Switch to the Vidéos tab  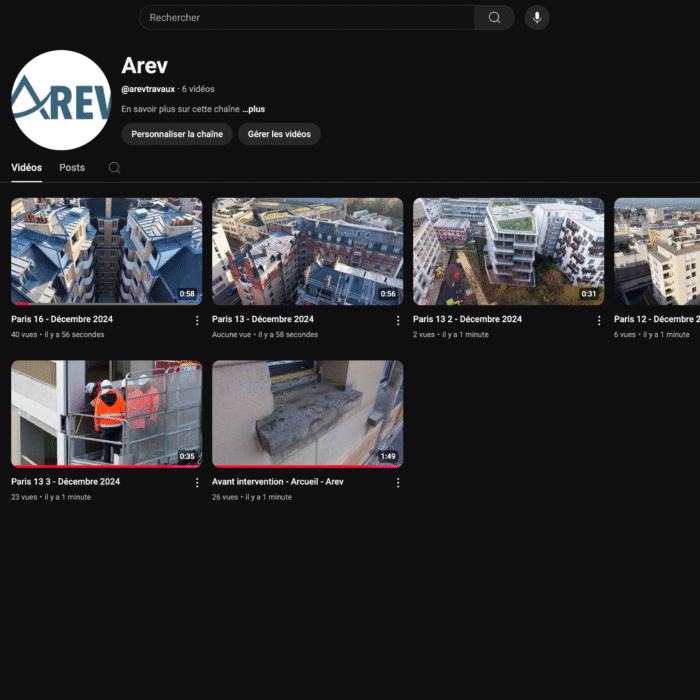pyautogui.click(x=27, y=168)
